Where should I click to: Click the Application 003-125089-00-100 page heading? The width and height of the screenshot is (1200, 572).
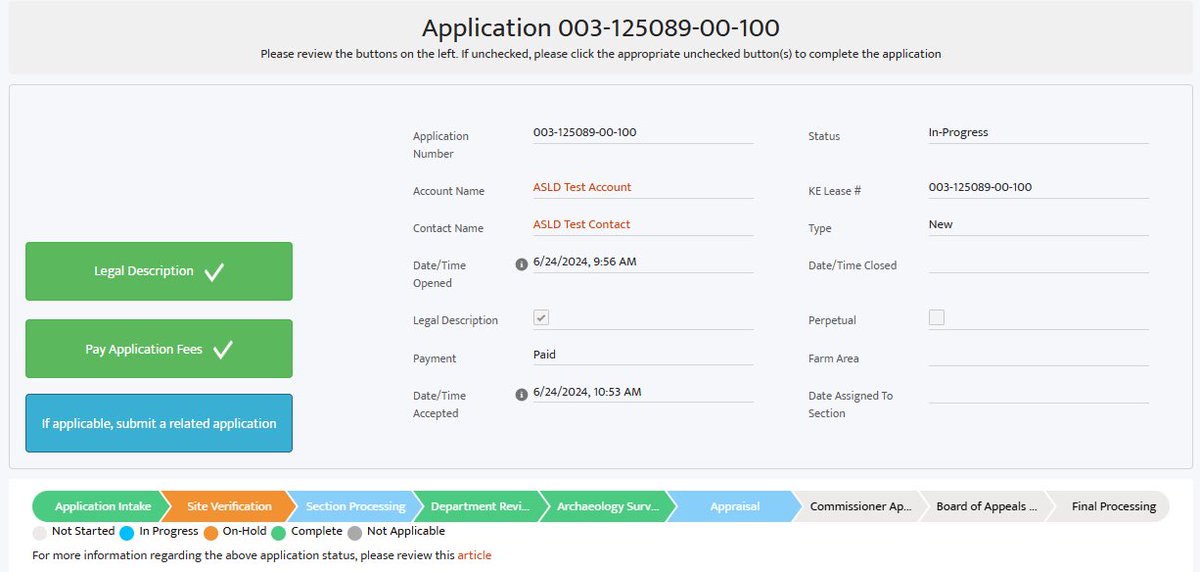point(600,27)
